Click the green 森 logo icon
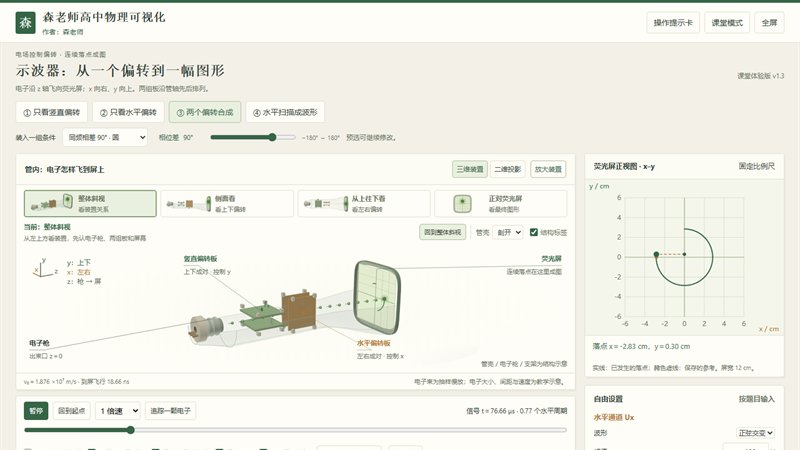800x450 pixels. pos(26,23)
